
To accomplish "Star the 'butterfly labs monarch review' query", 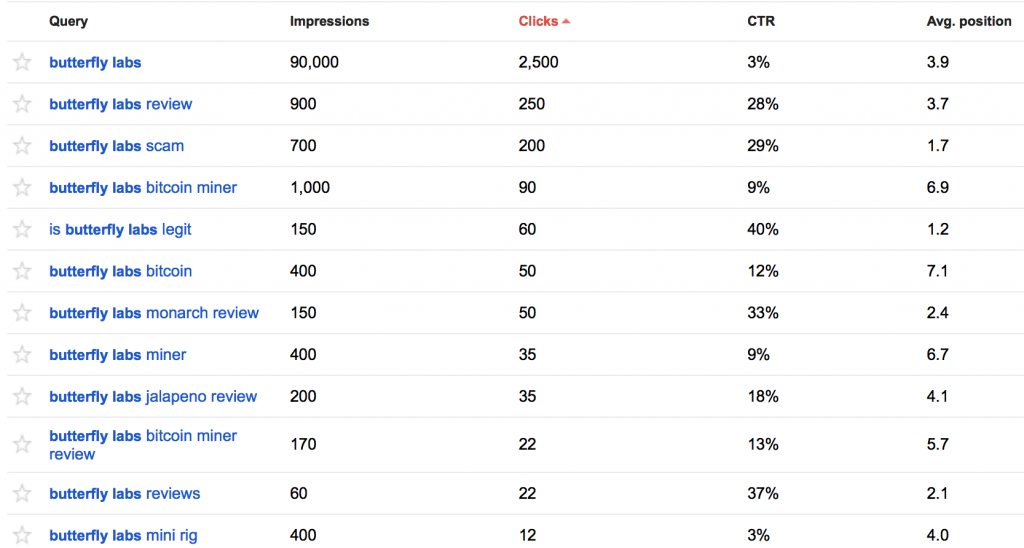I will (x=22, y=313).
